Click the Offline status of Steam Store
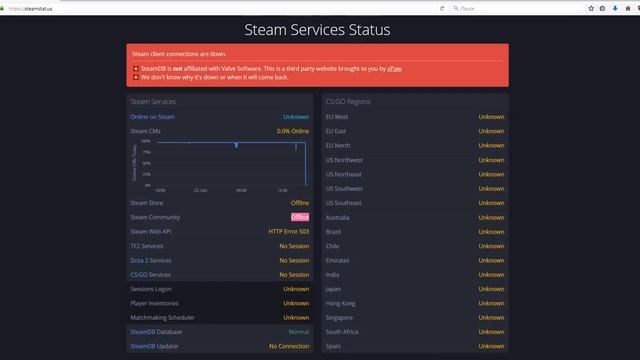Image resolution: width=640 pixels, height=360 pixels. (300, 203)
